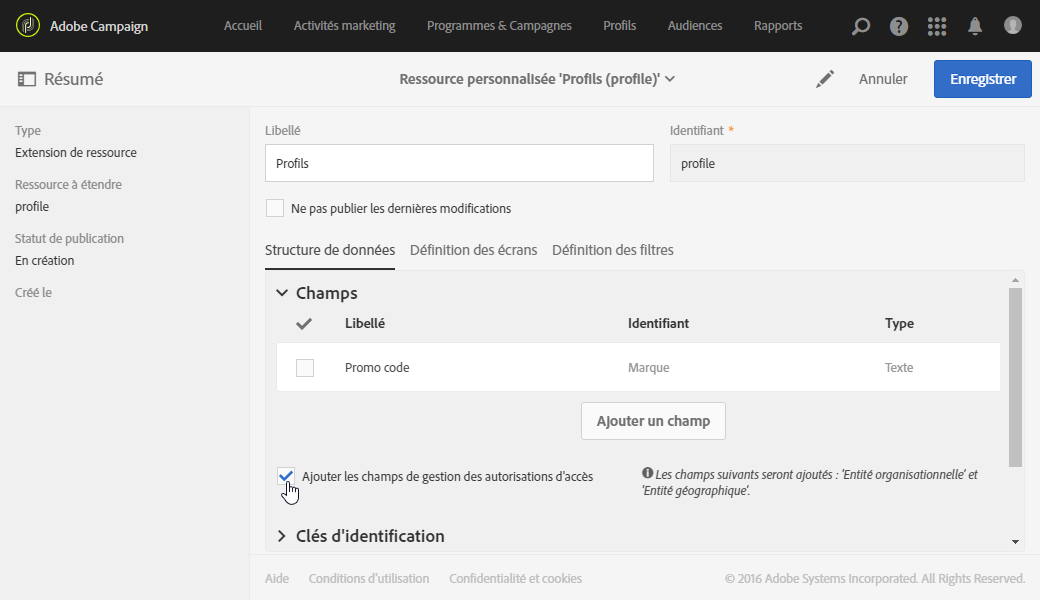1040x600 pixels.
Task: Enable 'Ne pas publier les dernières modifications'
Action: (275, 208)
